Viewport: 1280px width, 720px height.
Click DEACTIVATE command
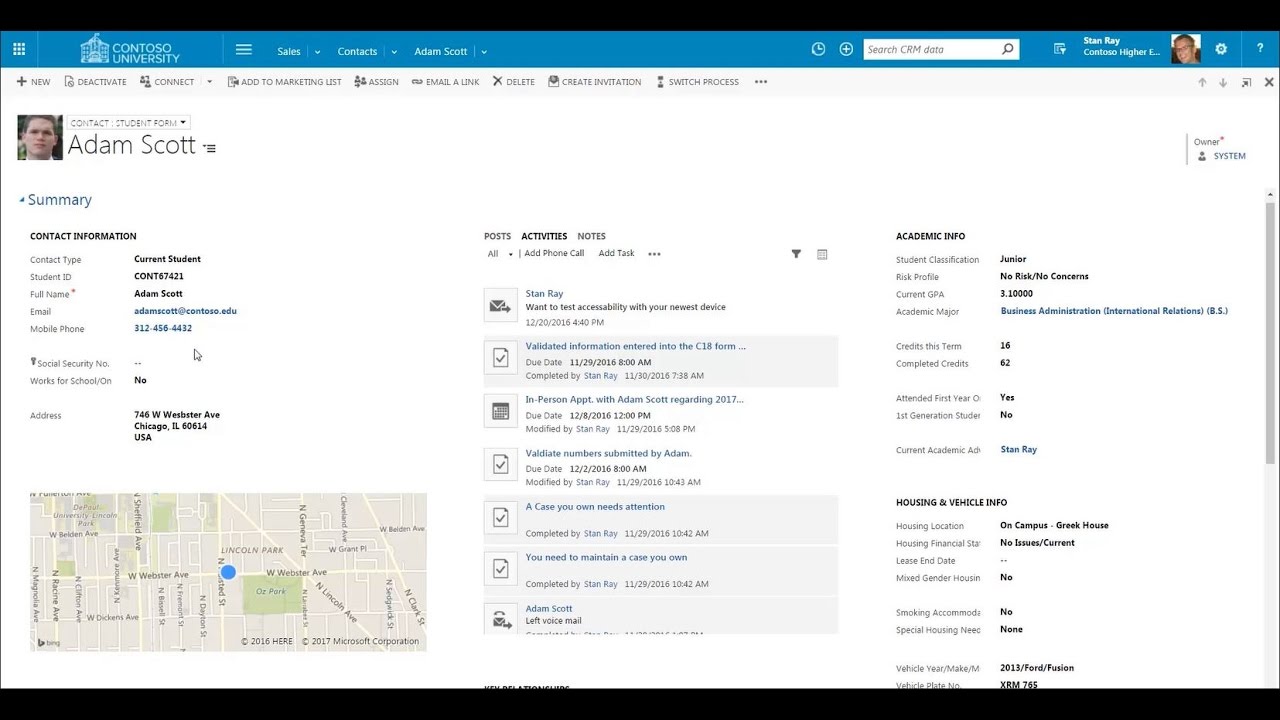pos(95,82)
